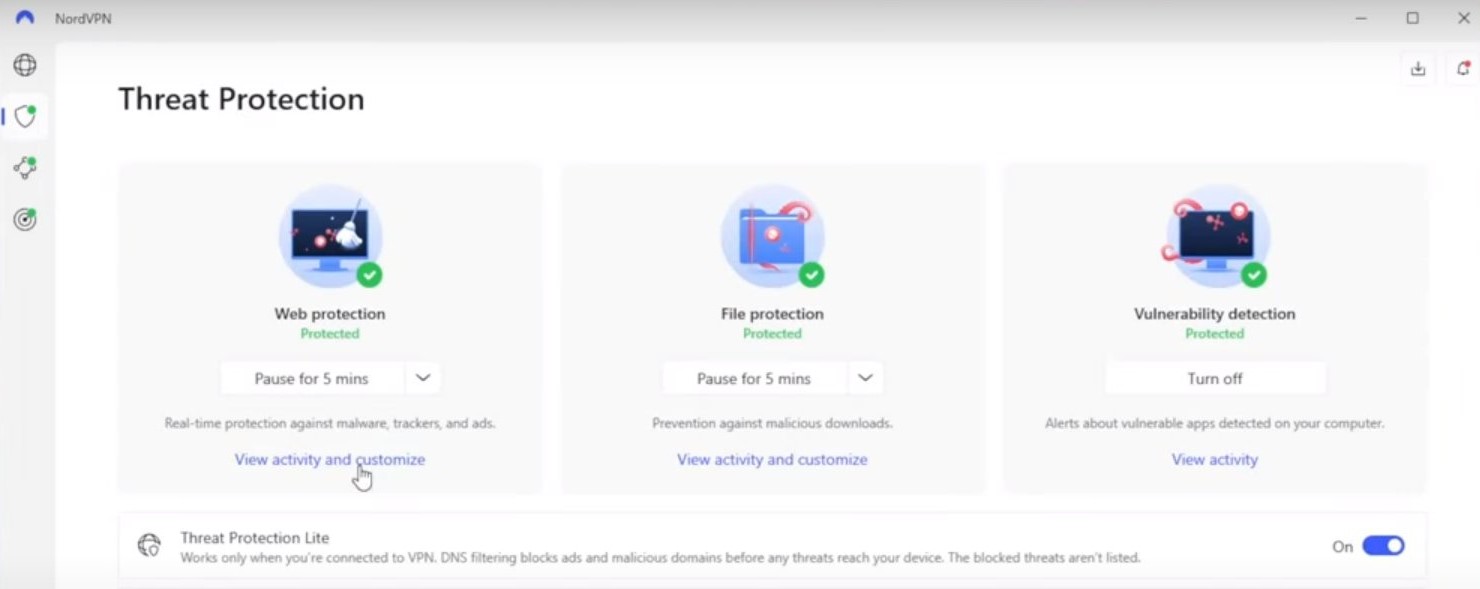Click 'Real-time protection against malware' description
The width and height of the screenshot is (1480, 589).
(330, 423)
